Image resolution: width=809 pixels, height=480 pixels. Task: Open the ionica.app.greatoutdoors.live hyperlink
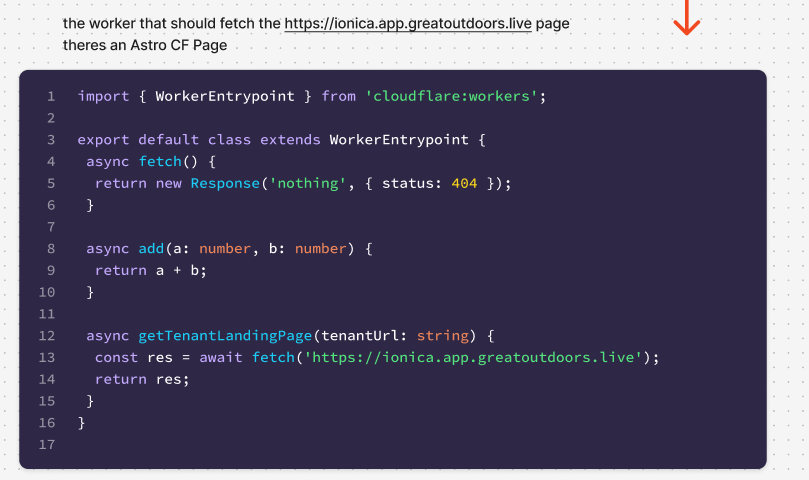[408, 24]
